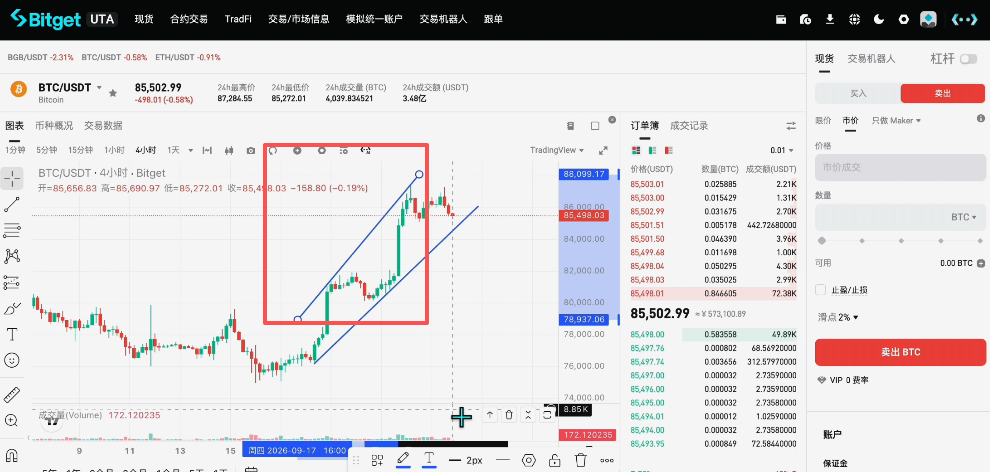Lock the selected drawing
Image resolution: width=990 pixels, height=472 pixels.
point(554,460)
